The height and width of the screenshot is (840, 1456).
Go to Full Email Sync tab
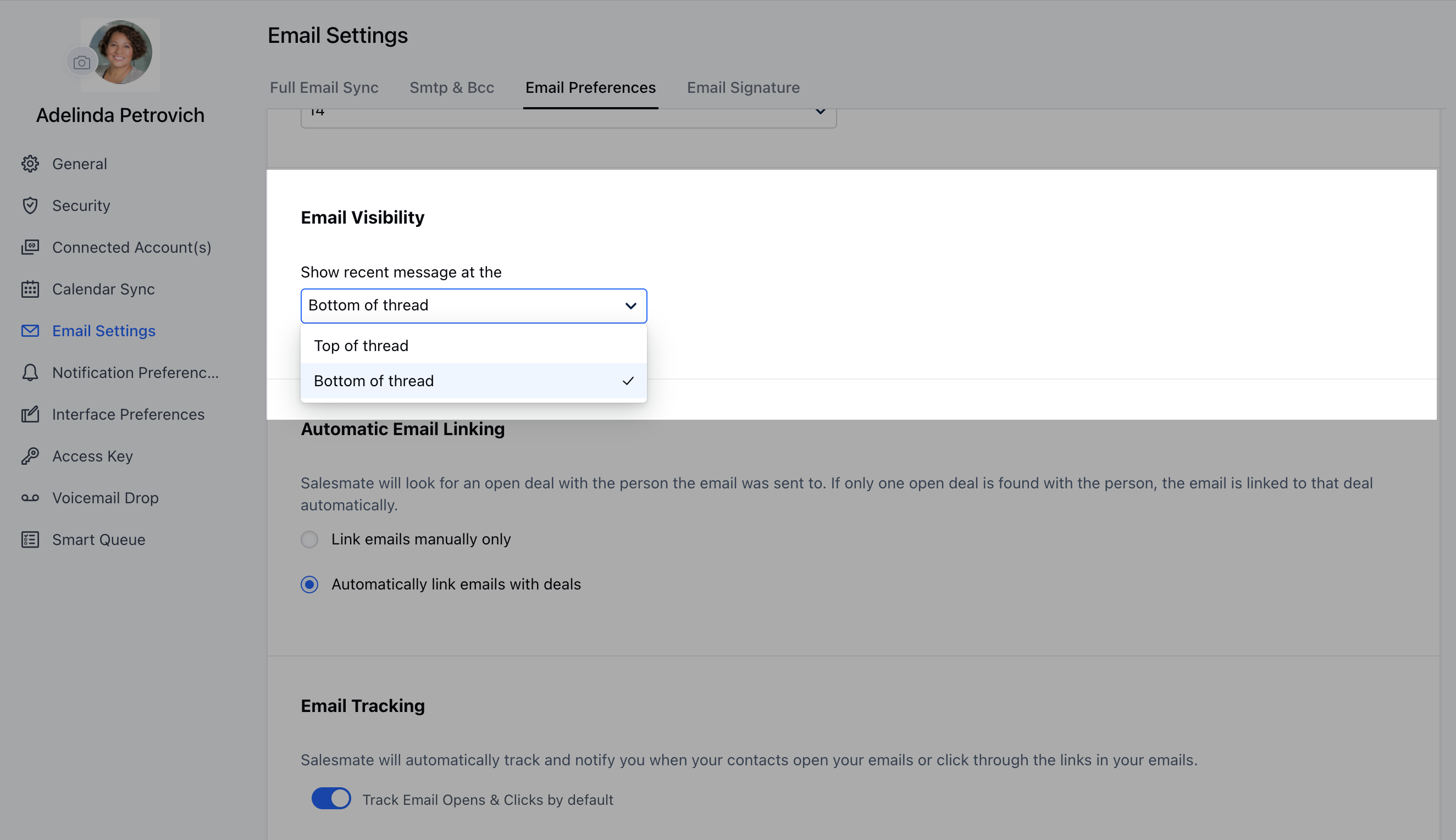[x=324, y=88]
